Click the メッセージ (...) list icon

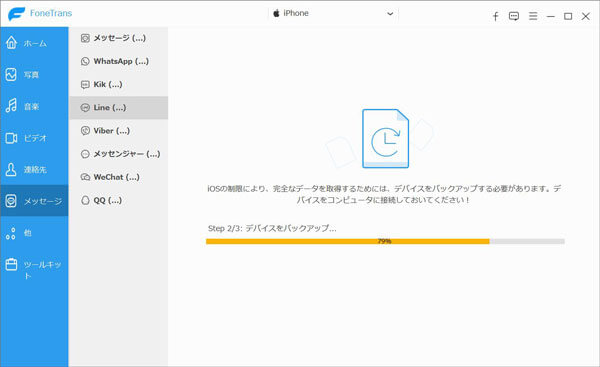pos(85,38)
